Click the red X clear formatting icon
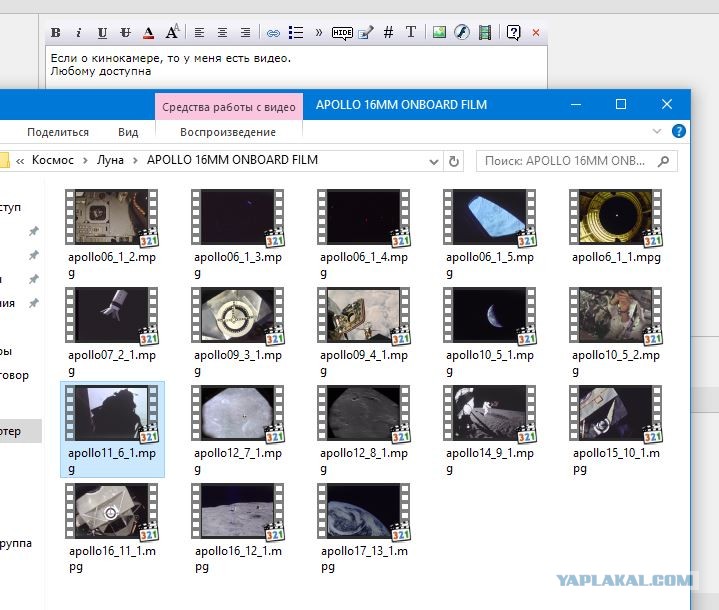 [x=536, y=33]
